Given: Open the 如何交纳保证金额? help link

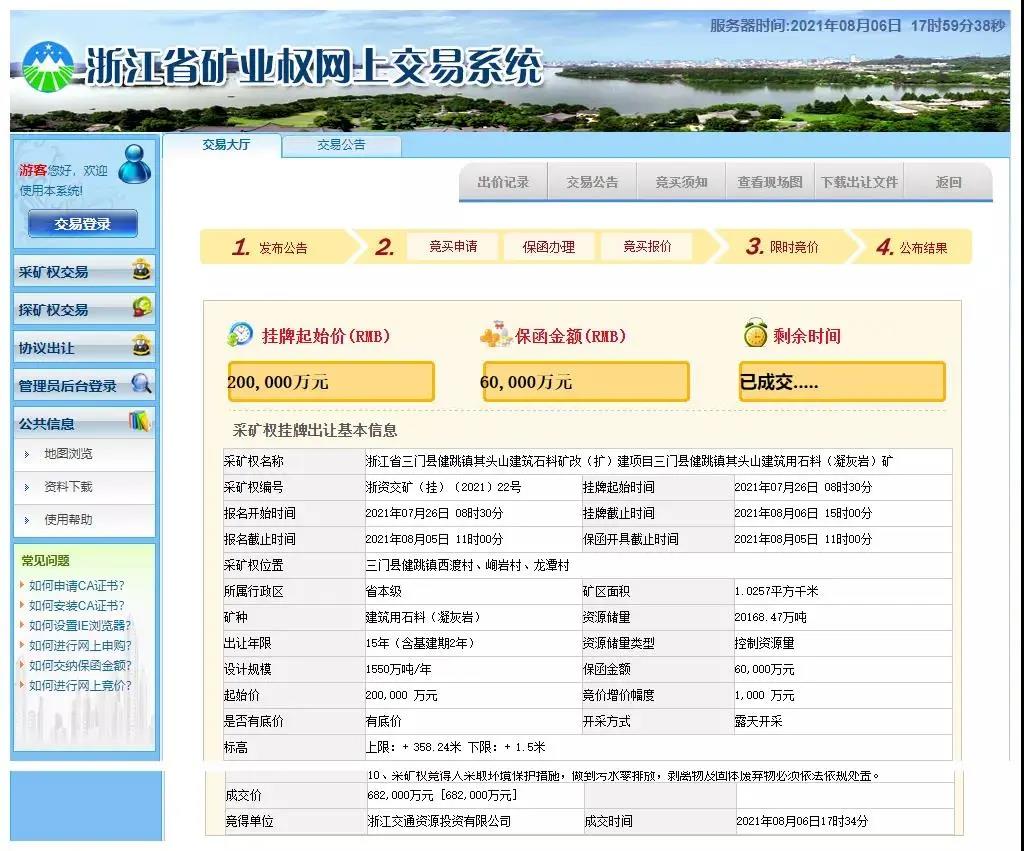Looking at the screenshot, I should click(x=80, y=666).
